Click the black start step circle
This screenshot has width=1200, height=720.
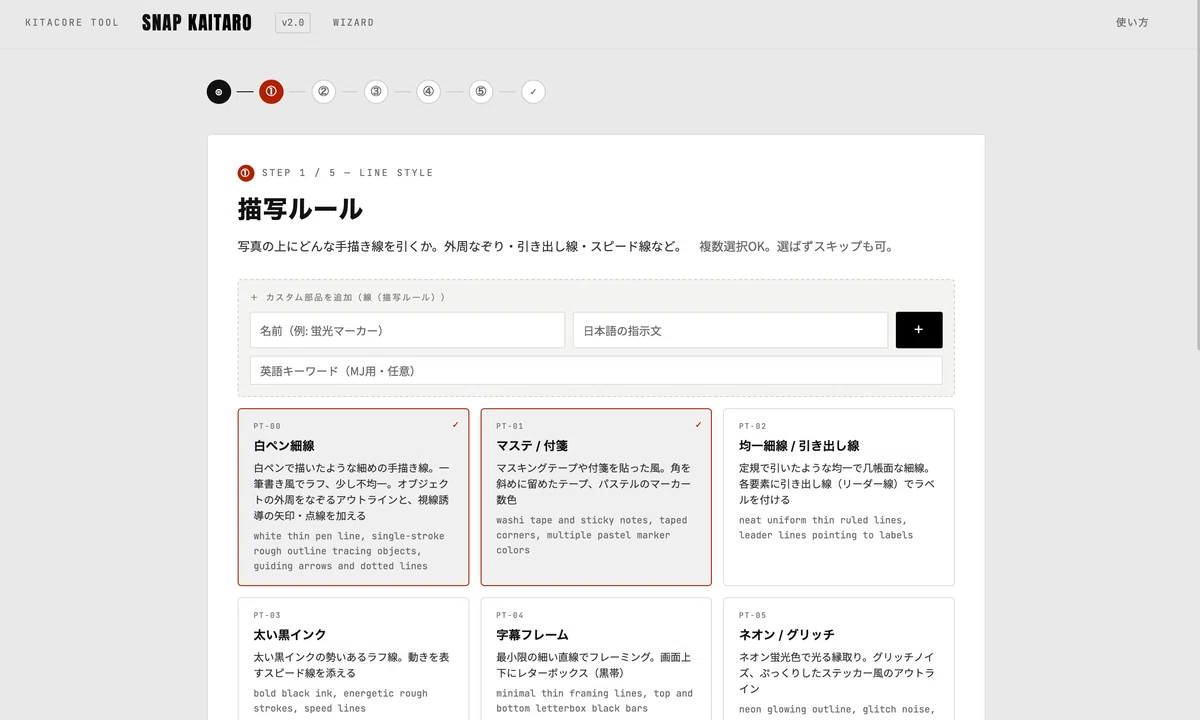pos(219,92)
